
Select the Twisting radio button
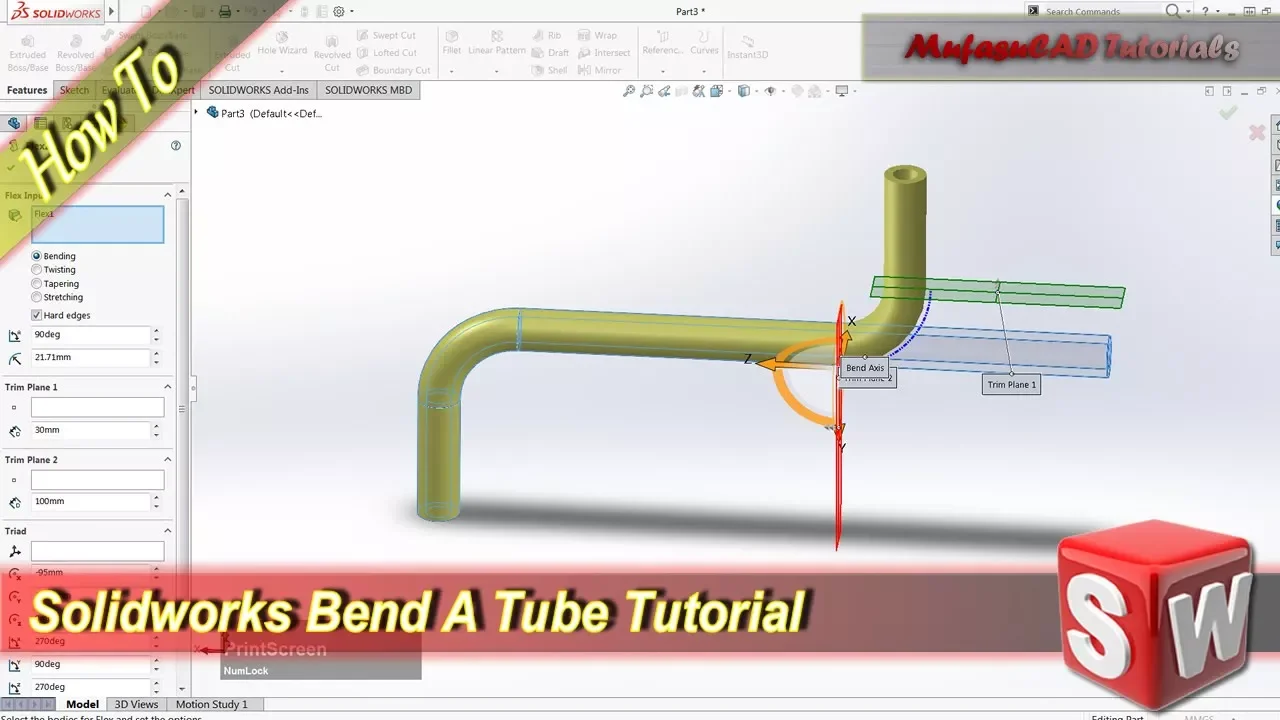pyautogui.click(x=37, y=270)
